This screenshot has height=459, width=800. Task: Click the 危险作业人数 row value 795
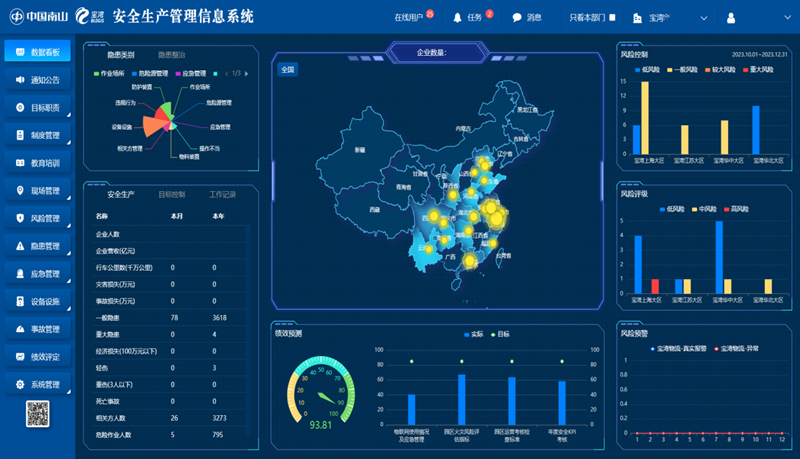tap(218, 435)
